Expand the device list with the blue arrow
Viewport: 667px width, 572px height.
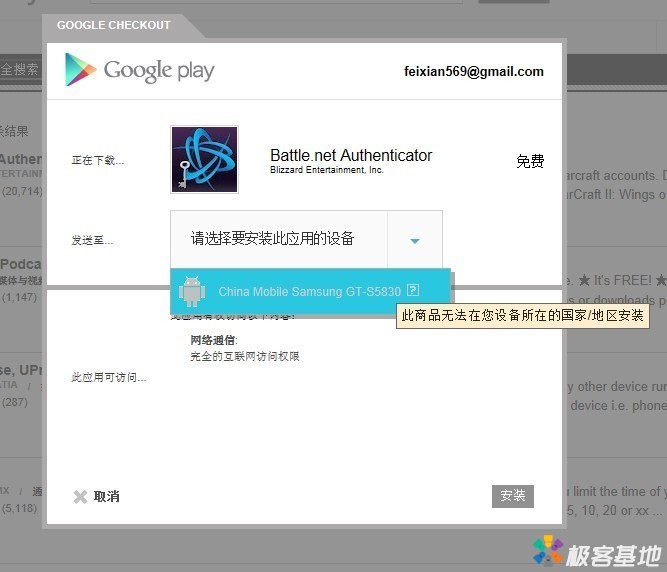[x=414, y=240]
